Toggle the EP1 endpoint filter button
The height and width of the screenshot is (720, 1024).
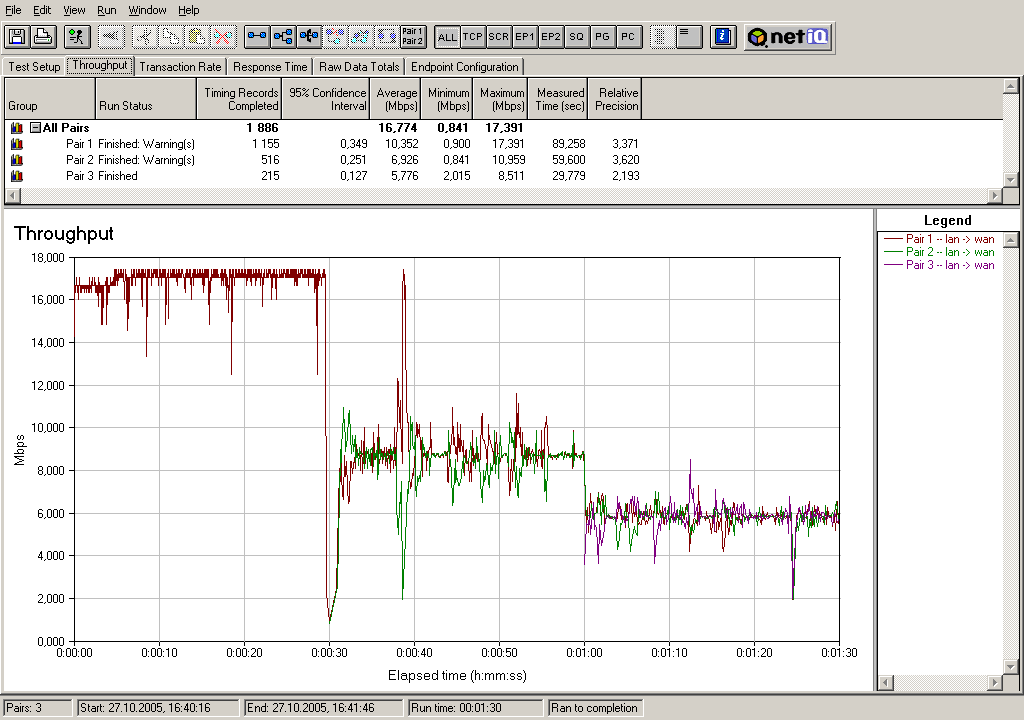[x=524, y=37]
